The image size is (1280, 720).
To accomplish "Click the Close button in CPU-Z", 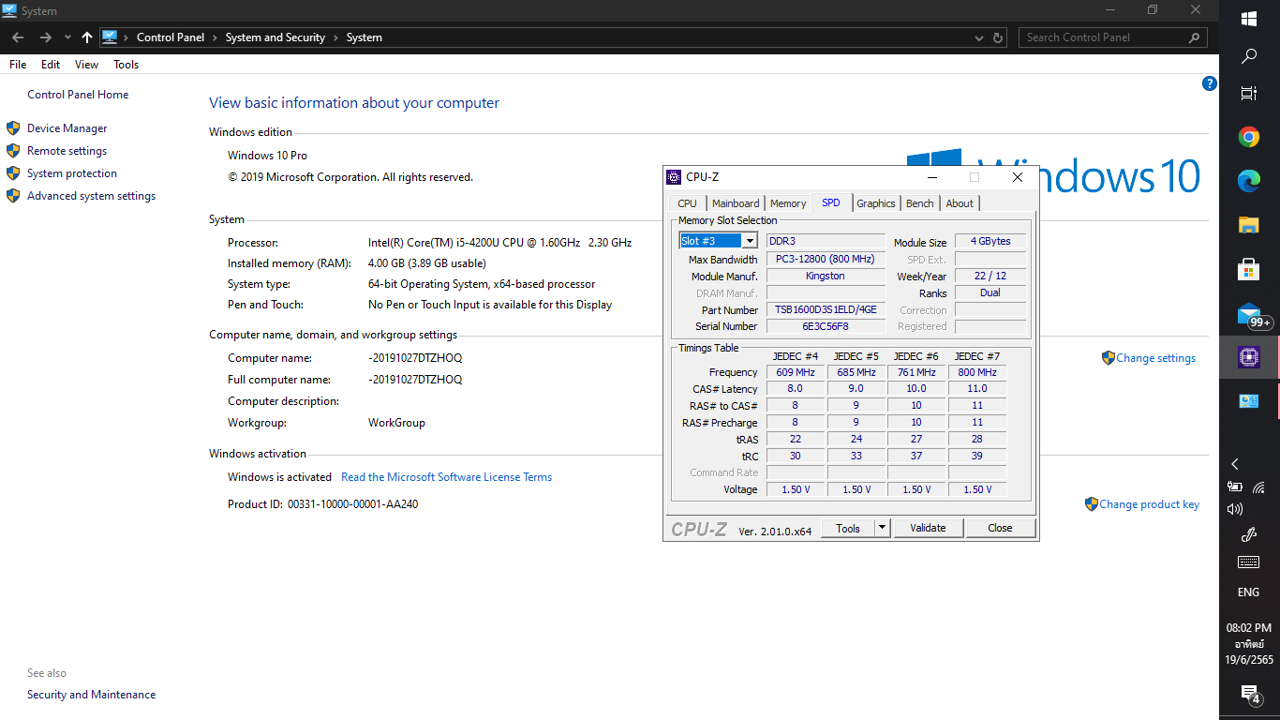I will (1000, 528).
